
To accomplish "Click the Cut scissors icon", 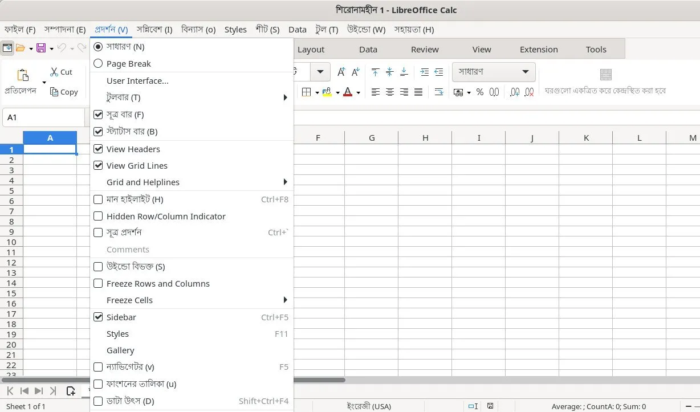I will coord(55,72).
